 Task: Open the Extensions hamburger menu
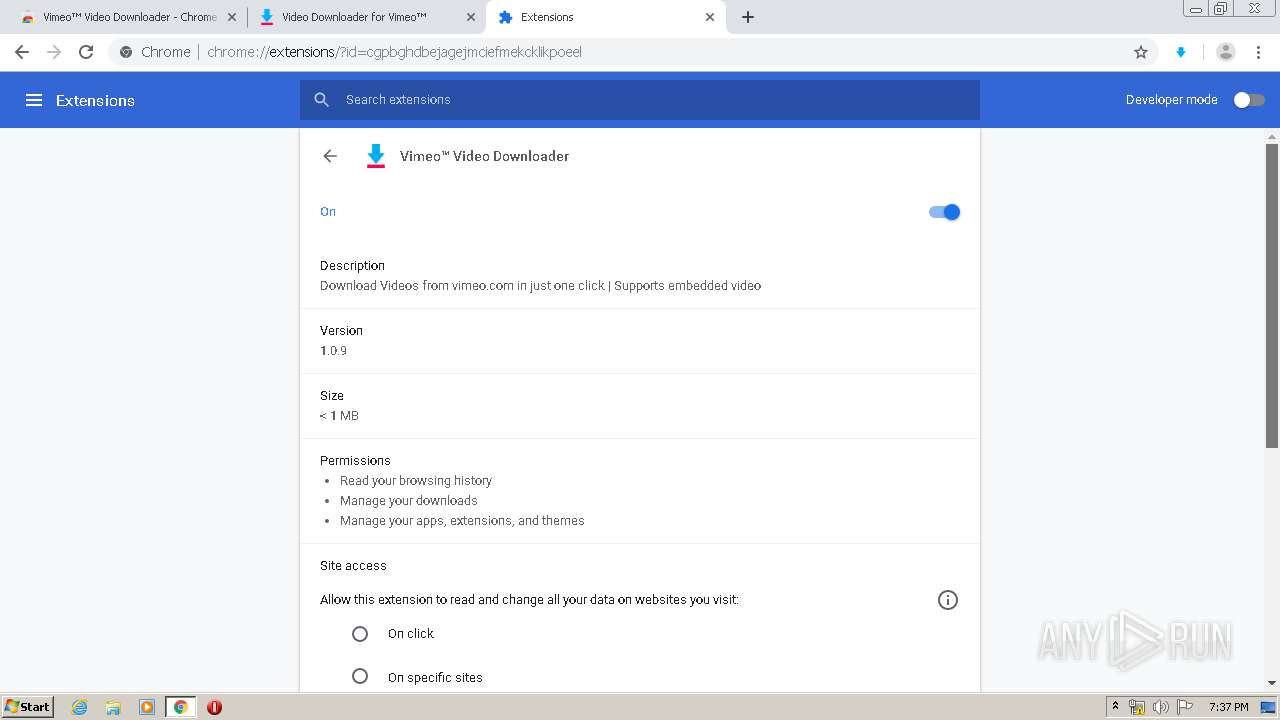click(x=34, y=100)
